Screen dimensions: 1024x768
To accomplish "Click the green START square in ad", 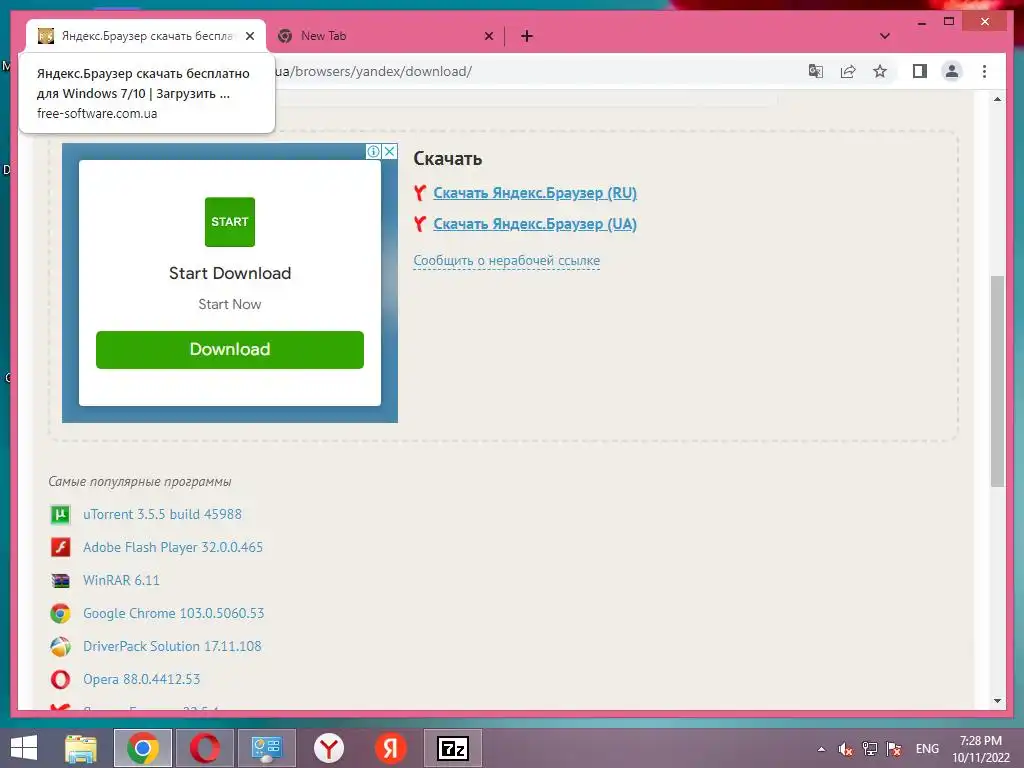I will coord(230,222).
